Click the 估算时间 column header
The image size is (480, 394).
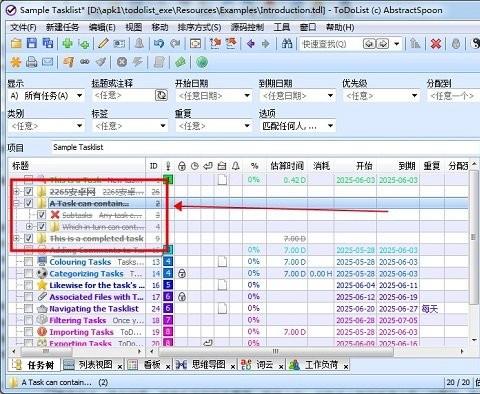(287, 166)
